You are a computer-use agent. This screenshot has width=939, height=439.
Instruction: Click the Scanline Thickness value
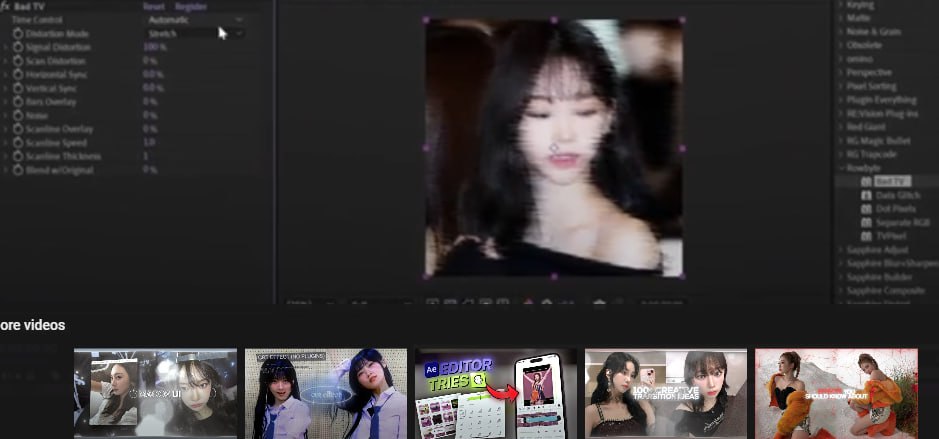(146, 156)
